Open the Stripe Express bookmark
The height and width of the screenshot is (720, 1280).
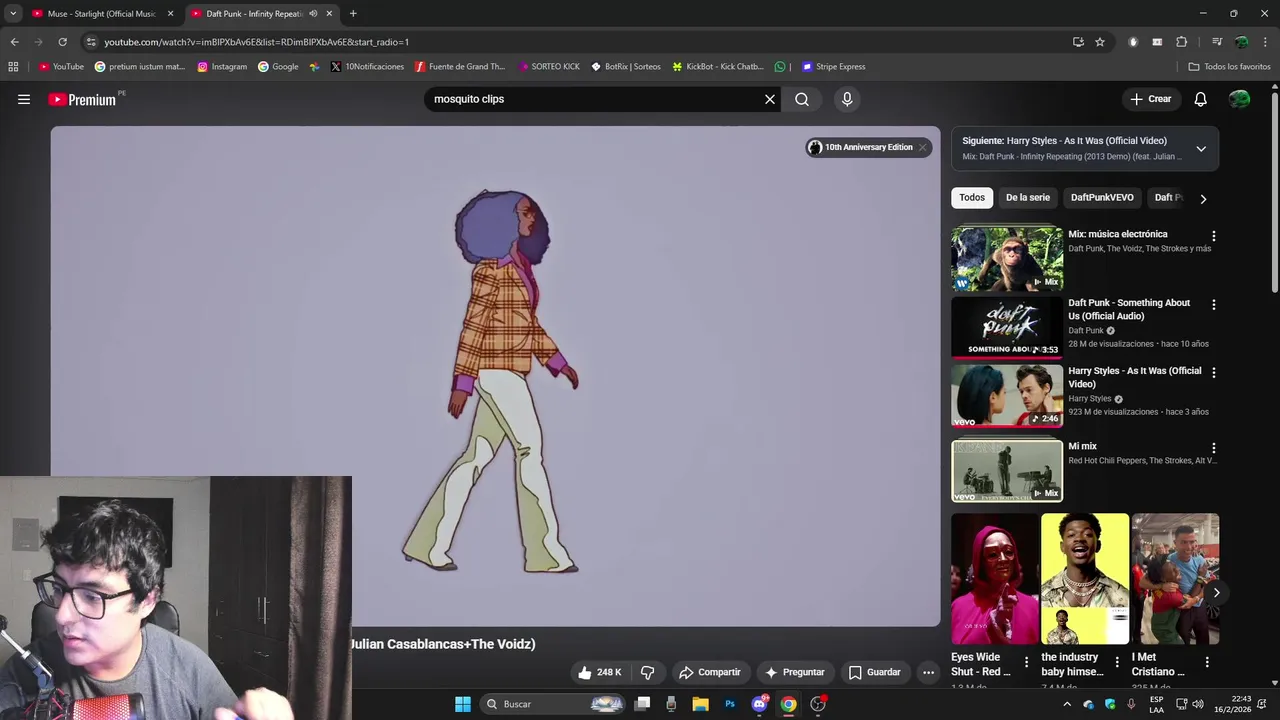[834, 67]
